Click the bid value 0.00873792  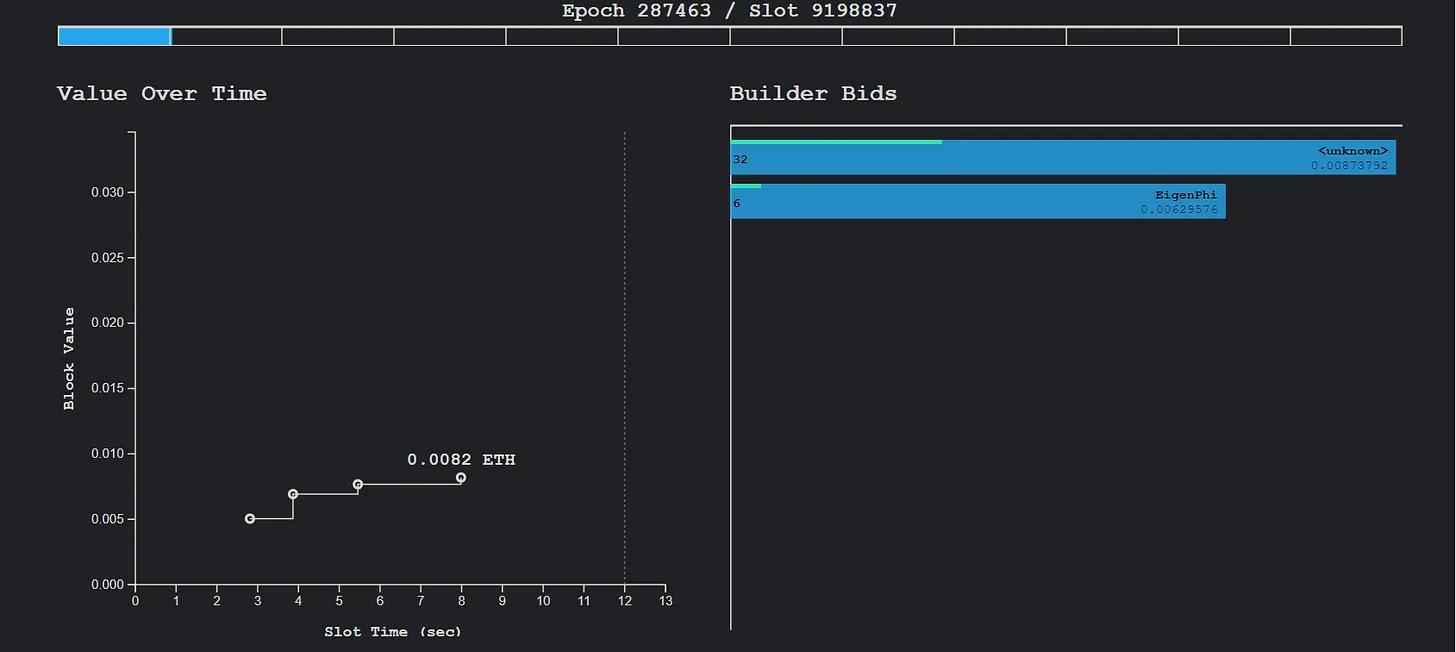tap(1349, 166)
